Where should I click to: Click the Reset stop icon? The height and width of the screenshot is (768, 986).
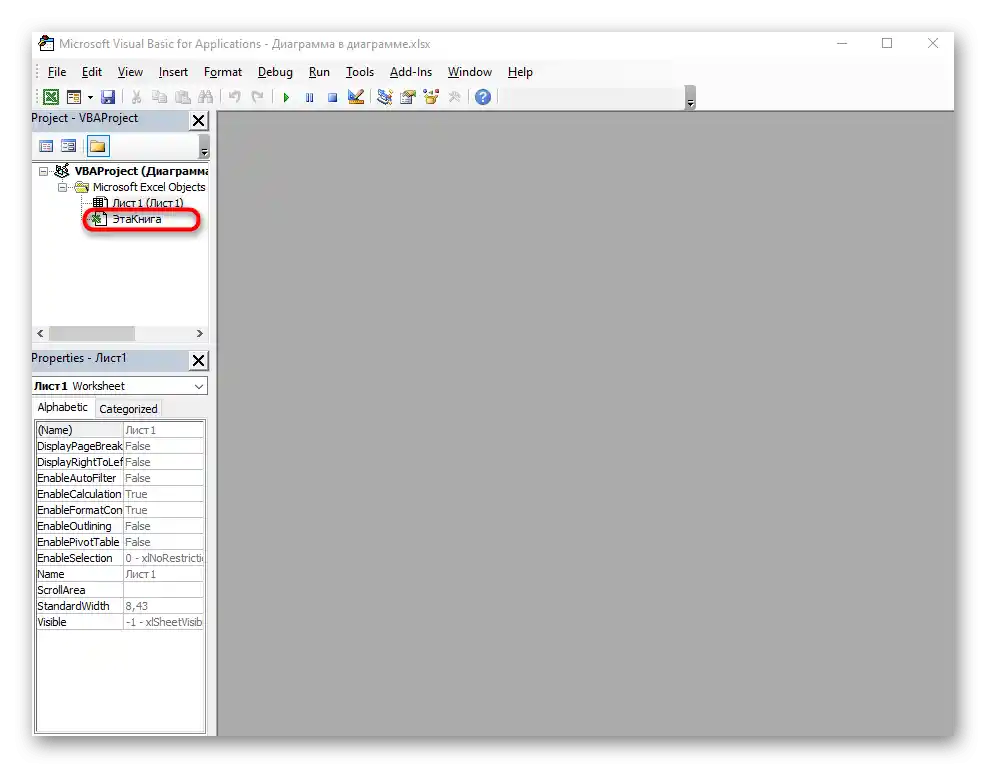(332, 97)
